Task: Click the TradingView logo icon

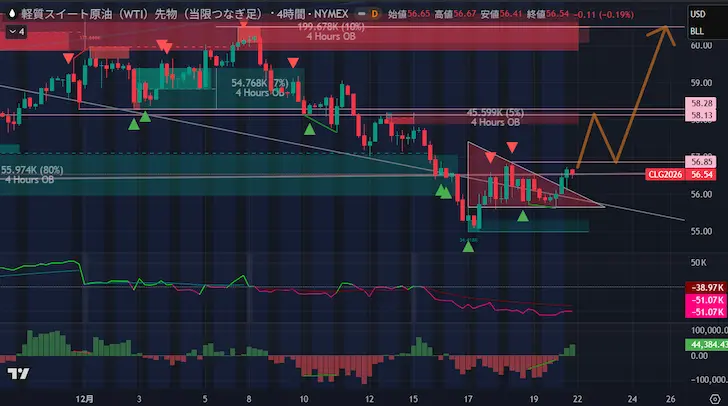Action: point(17,374)
